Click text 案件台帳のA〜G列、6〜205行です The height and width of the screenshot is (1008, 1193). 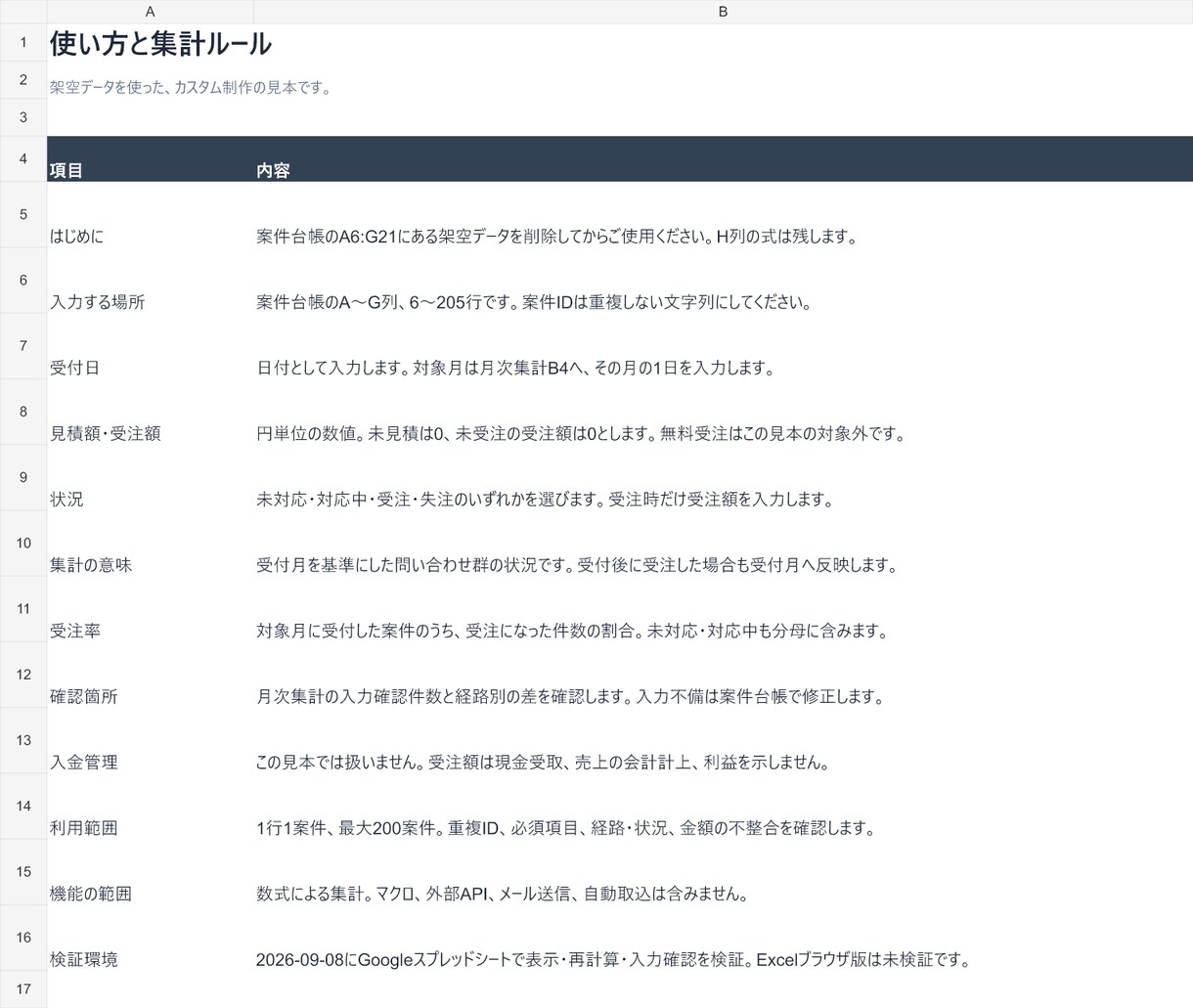coord(386,302)
